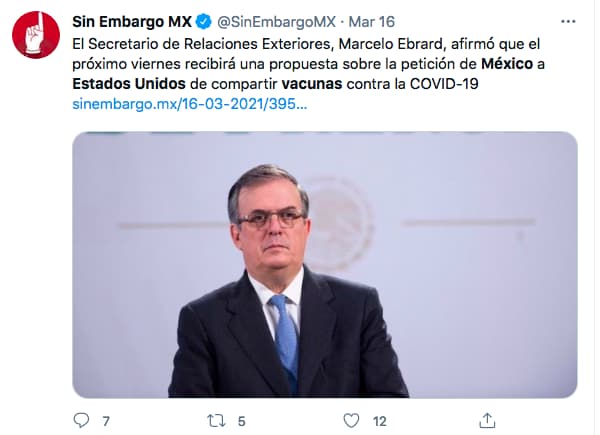
Task: Click the retweet count number 5
Action: [x=241, y=421]
